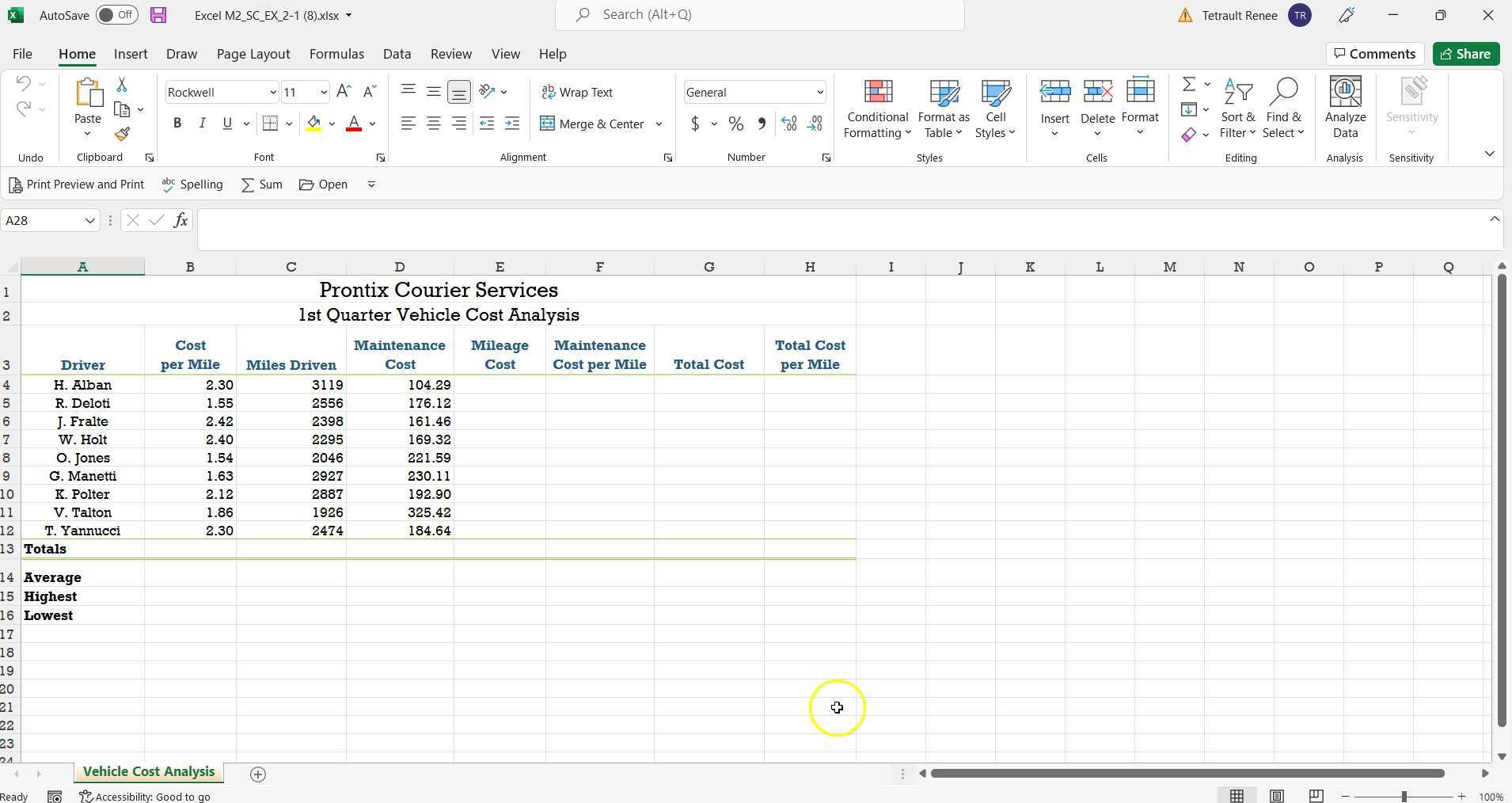1512x803 pixels.
Task: Click the Wrap Text icon
Action: 577,92
